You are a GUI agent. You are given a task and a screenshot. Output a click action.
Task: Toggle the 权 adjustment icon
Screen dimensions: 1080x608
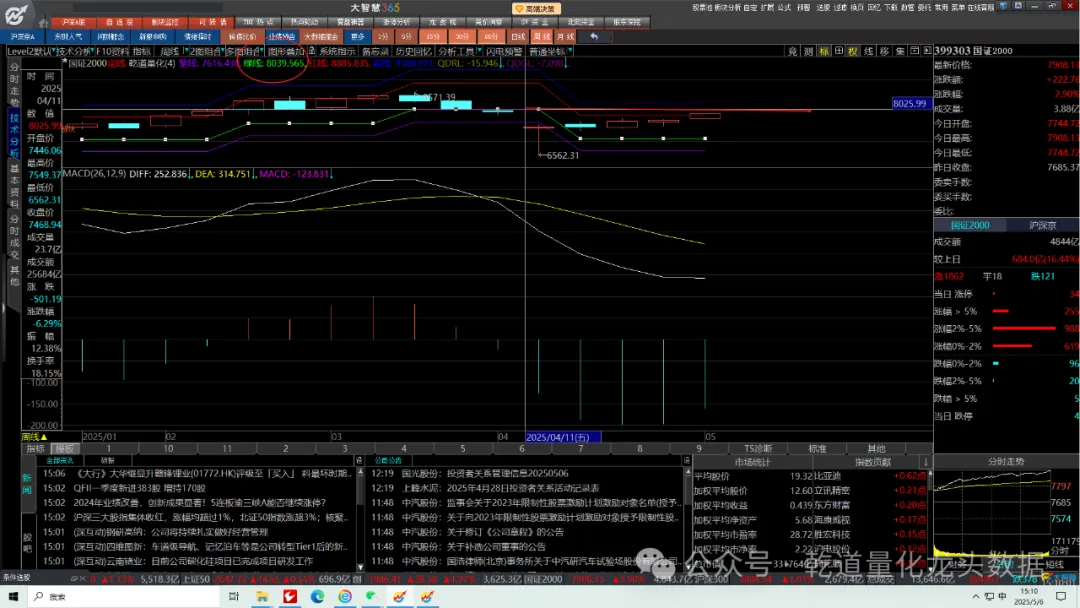point(853,52)
